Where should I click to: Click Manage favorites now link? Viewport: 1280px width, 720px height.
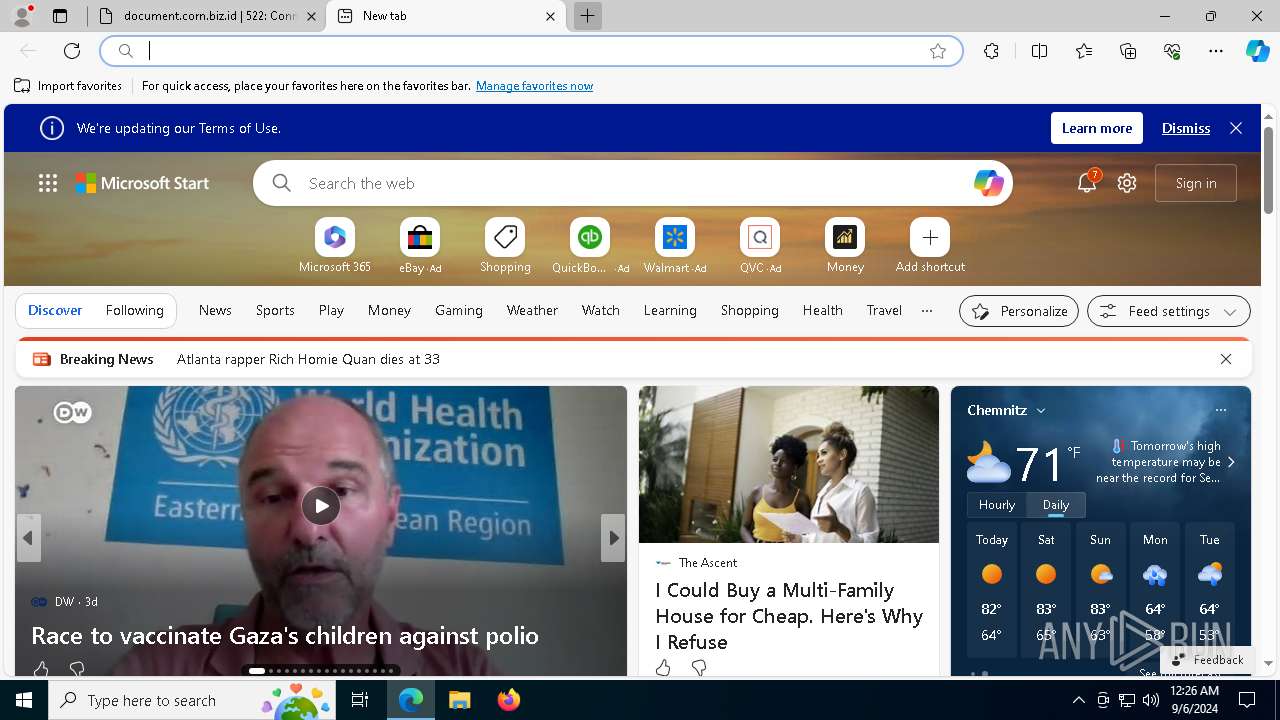pos(534,86)
